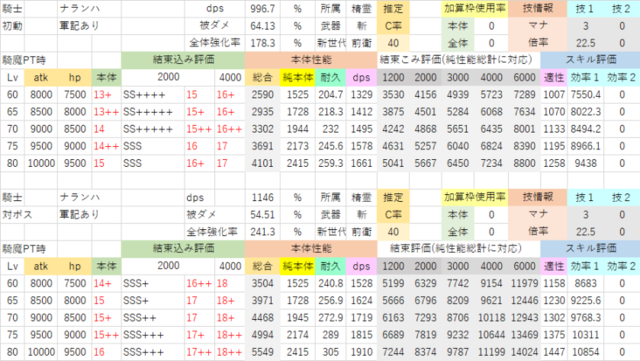Select the 耐久 cell 204.7
The image size is (640, 361).
(331, 95)
